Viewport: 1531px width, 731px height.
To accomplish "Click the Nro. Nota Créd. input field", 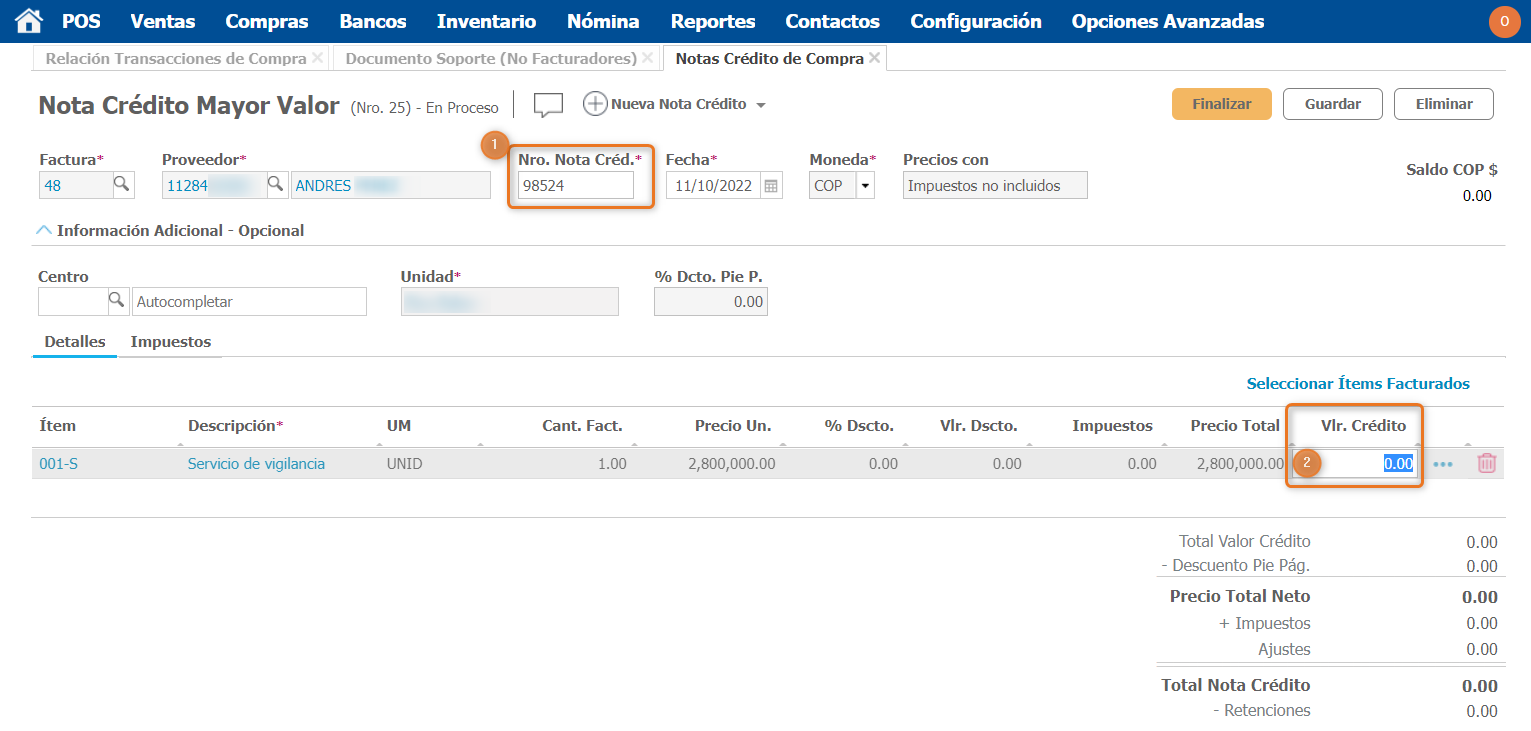I will (575, 186).
